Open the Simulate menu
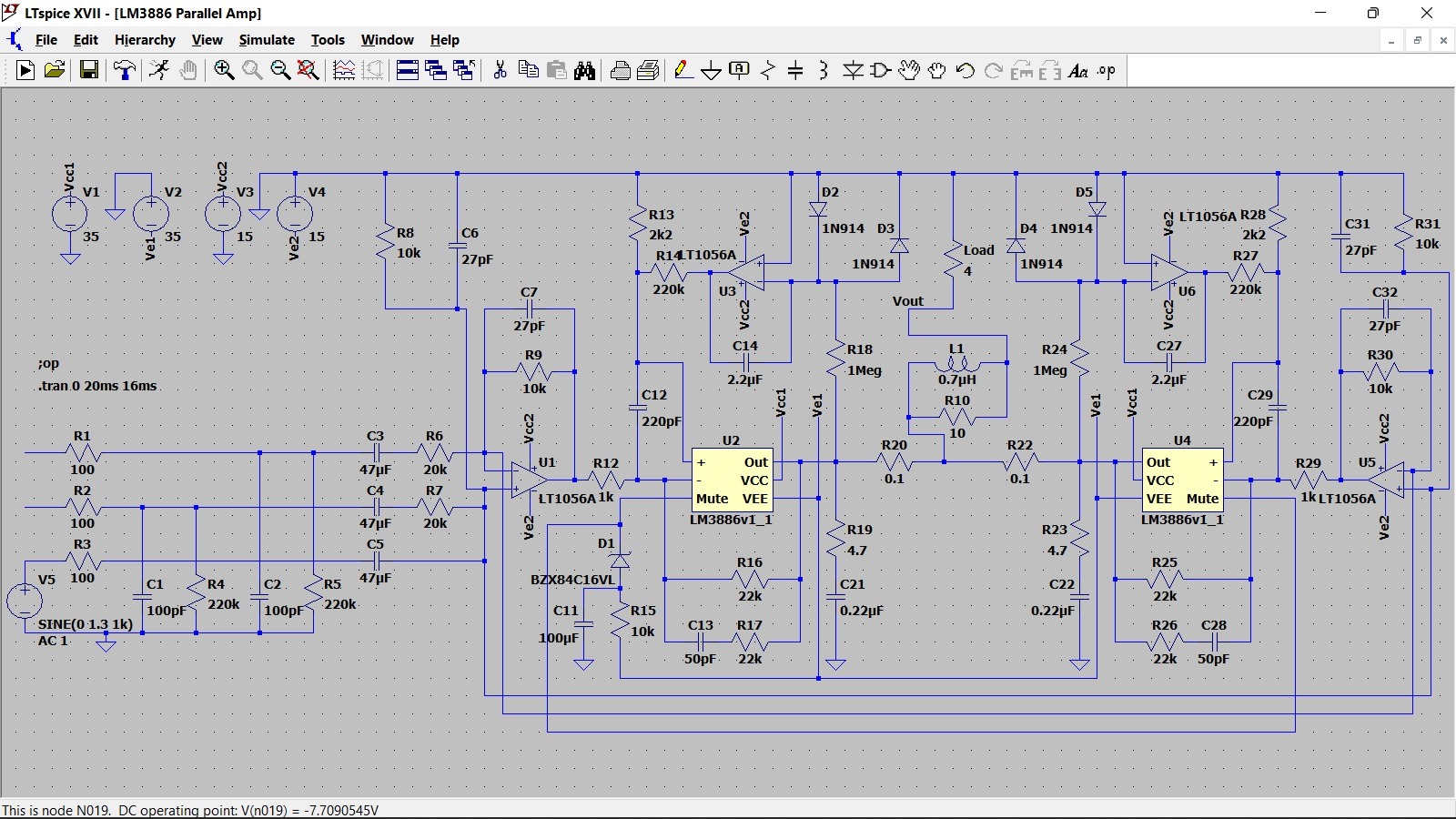This screenshot has width=1456, height=819. click(267, 40)
